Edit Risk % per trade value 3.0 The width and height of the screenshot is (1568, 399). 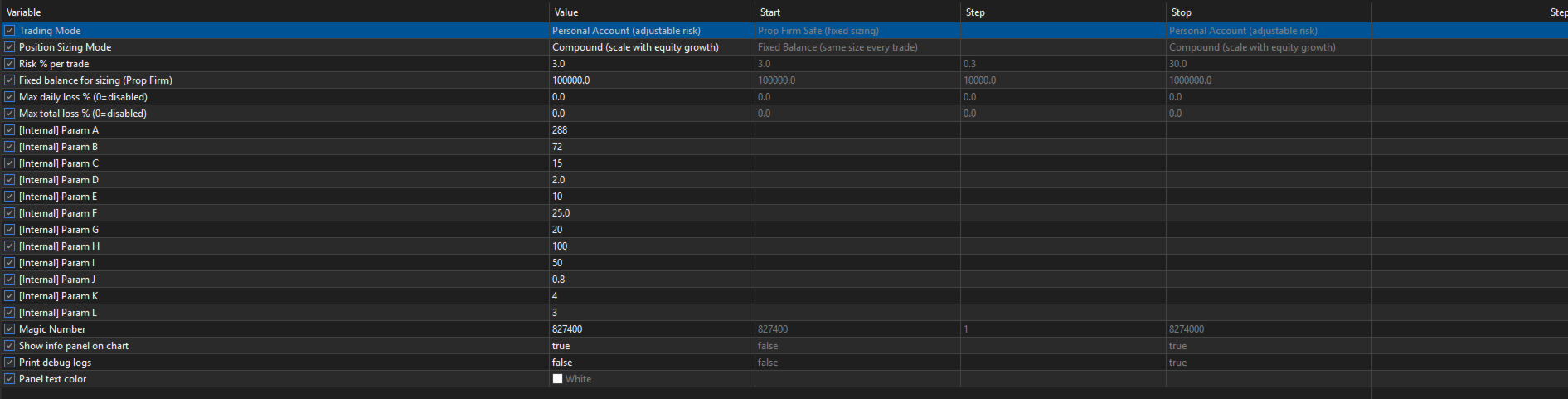point(651,64)
